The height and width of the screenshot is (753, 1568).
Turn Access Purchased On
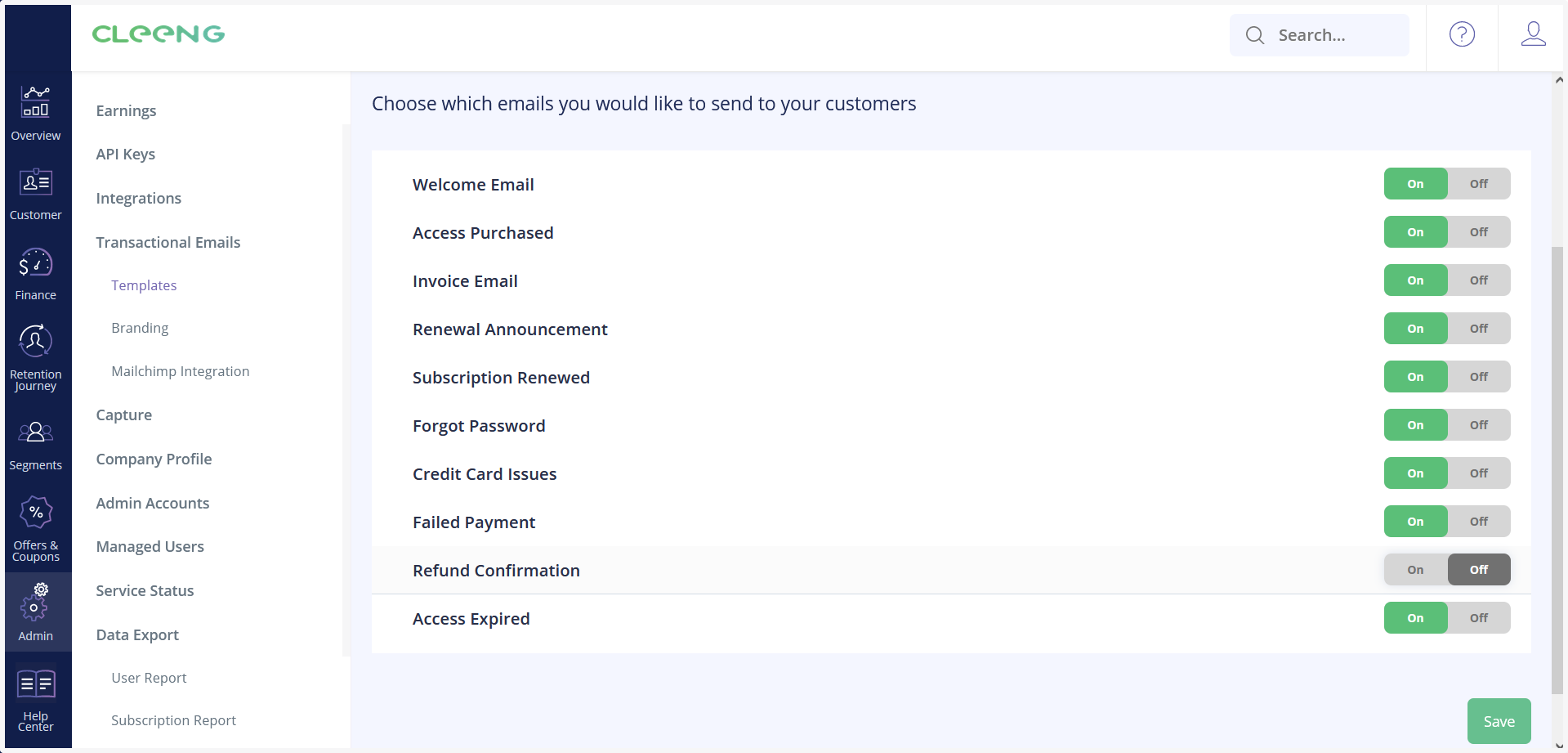coord(1415,232)
